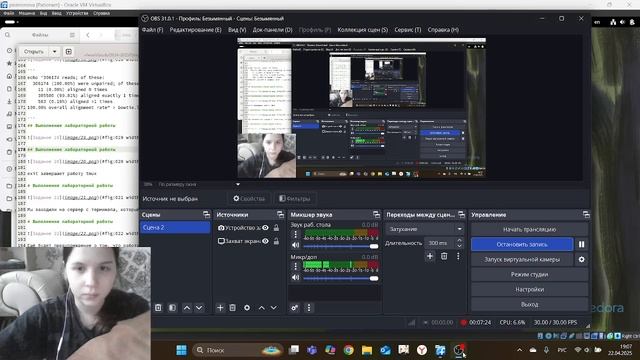The image size is (640, 360).
Task: Open Google Chrome from taskbar
Action: (349, 350)
